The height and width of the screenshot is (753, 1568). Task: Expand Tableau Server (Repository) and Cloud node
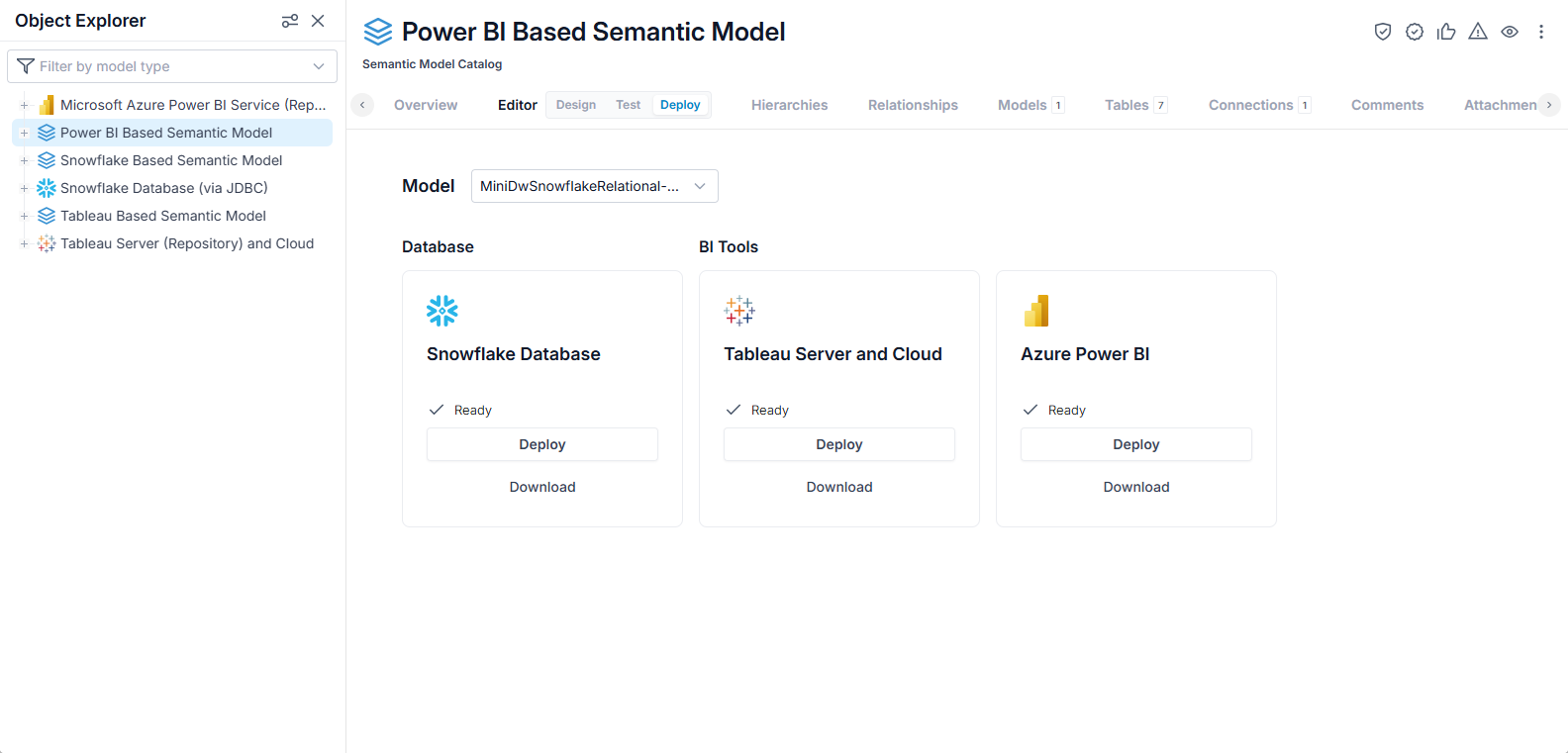[24, 243]
